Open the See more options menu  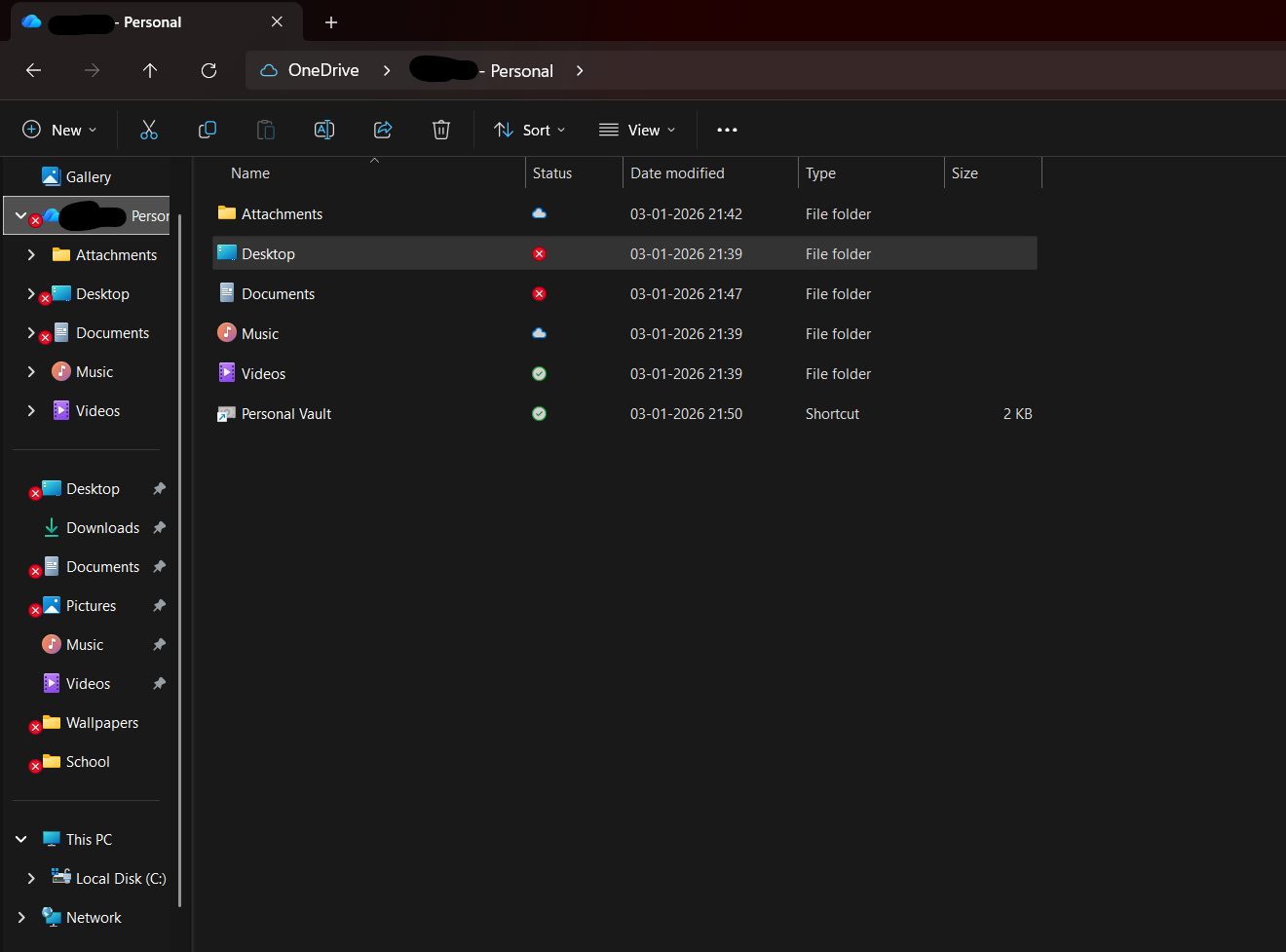click(727, 129)
